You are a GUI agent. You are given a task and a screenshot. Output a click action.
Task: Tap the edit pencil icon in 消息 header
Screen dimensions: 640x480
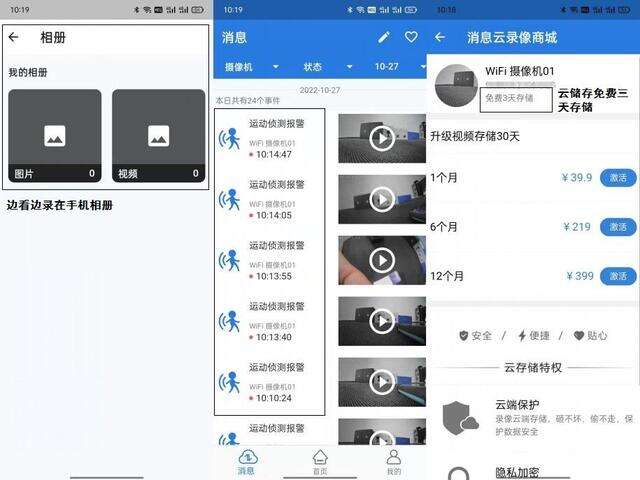(x=384, y=38)
